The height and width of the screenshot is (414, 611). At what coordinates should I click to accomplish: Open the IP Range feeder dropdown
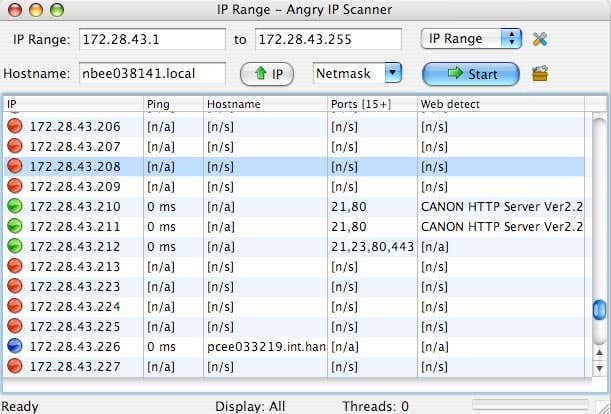470,39
